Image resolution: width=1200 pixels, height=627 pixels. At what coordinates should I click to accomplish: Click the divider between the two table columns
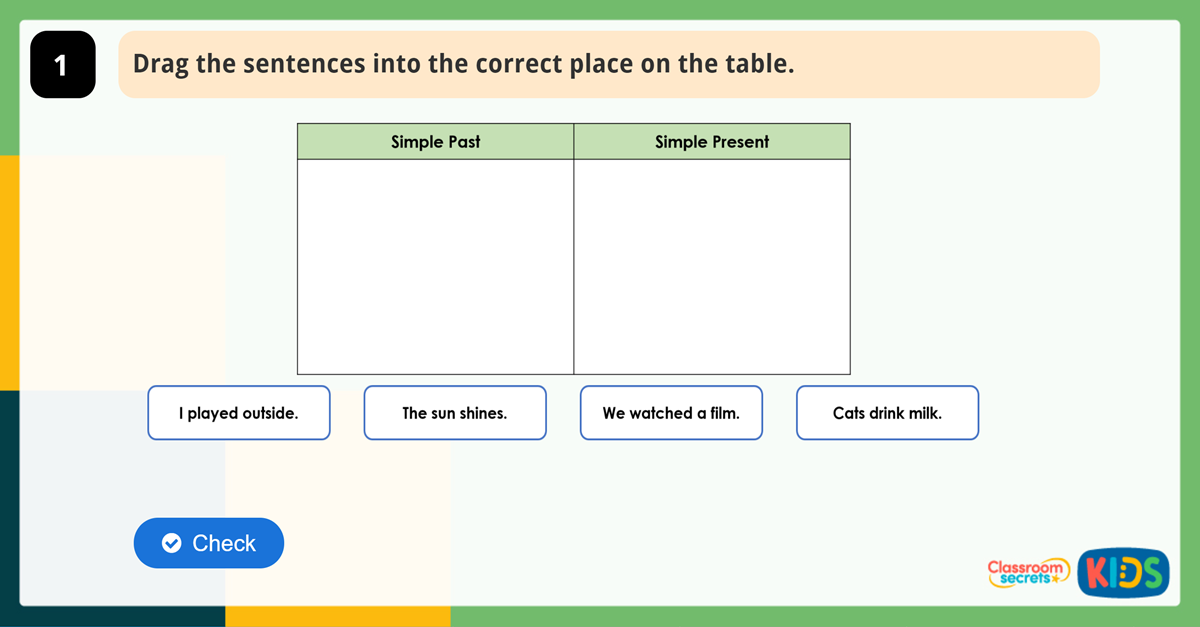coord(573,265)
